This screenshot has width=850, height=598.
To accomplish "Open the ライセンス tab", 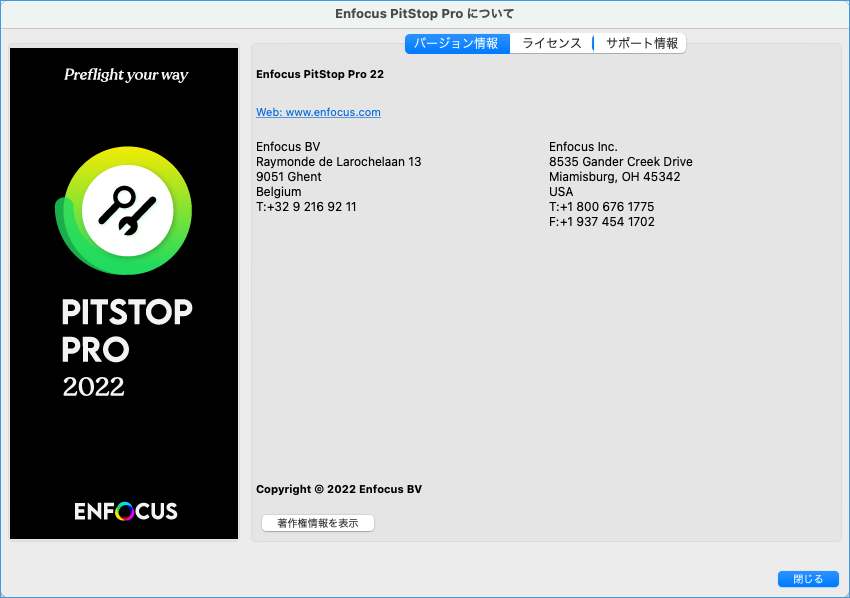I will click(551, 43).
